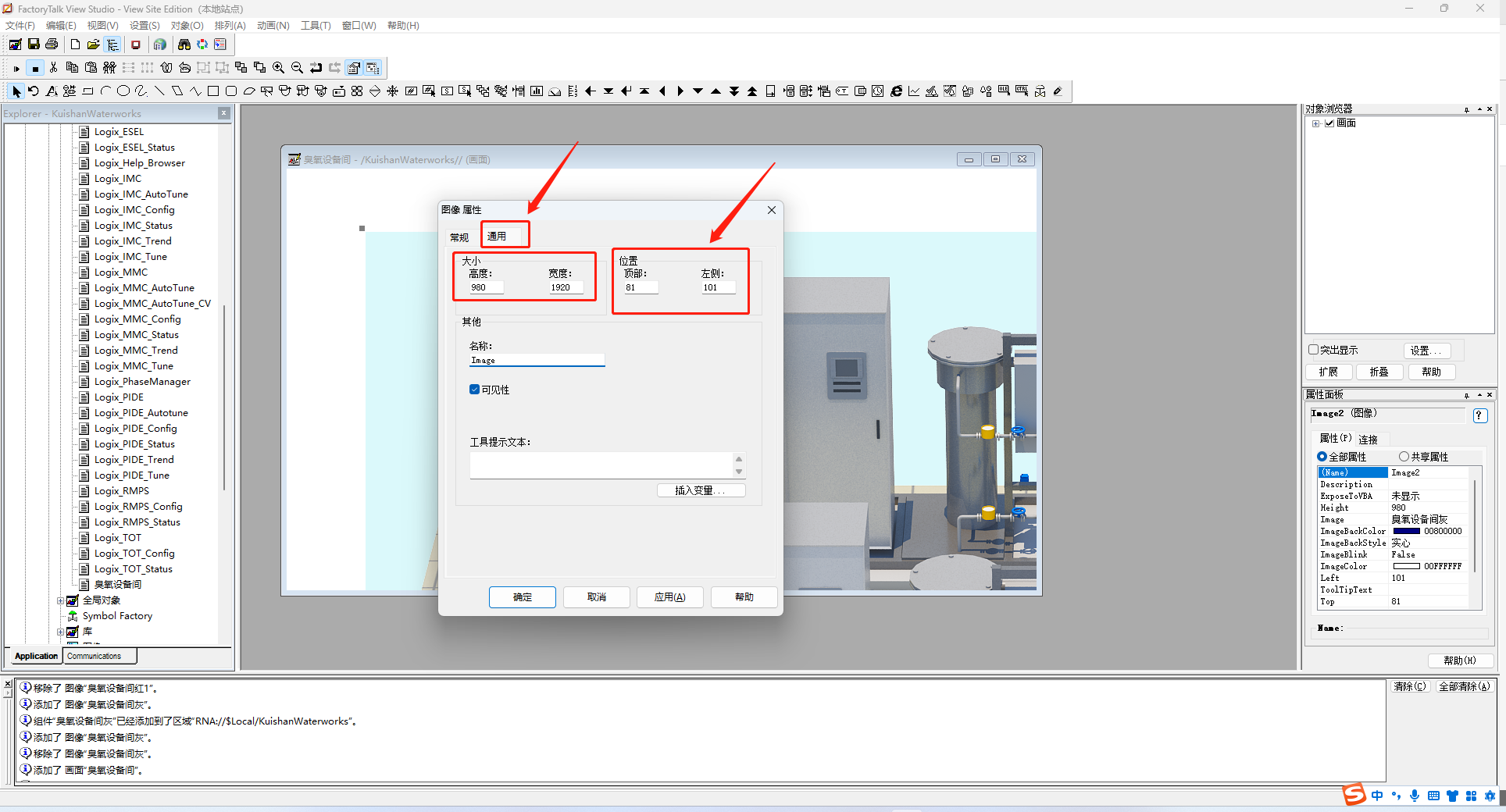Select the 全部属性 radio button
Screen dimensions: 1506x812
pos(1322,457)
